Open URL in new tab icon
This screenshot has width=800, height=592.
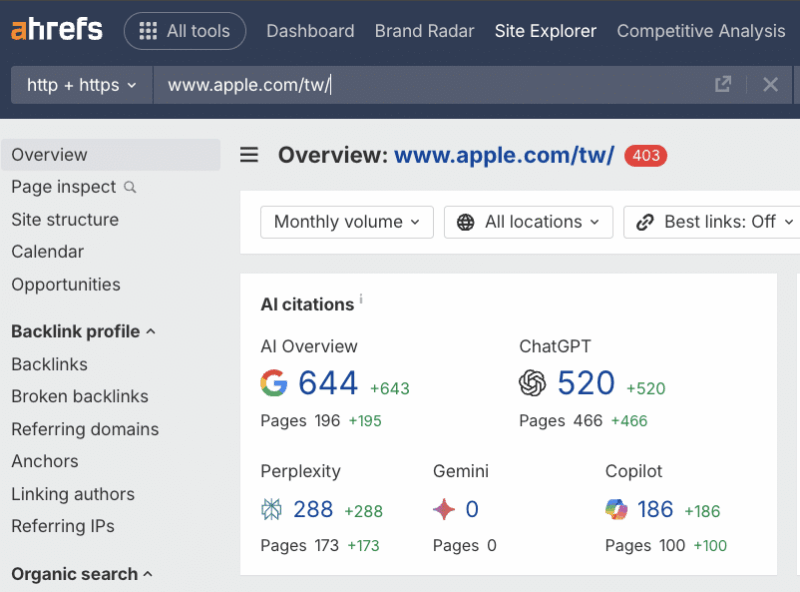723,84
